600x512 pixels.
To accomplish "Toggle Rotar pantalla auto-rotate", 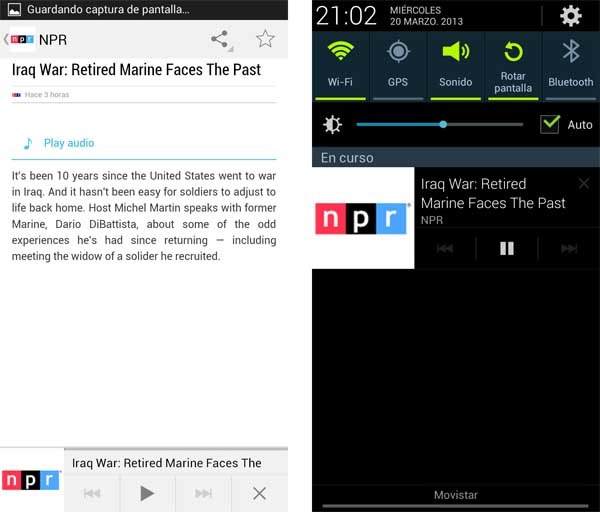I will (x=513, y=65).
